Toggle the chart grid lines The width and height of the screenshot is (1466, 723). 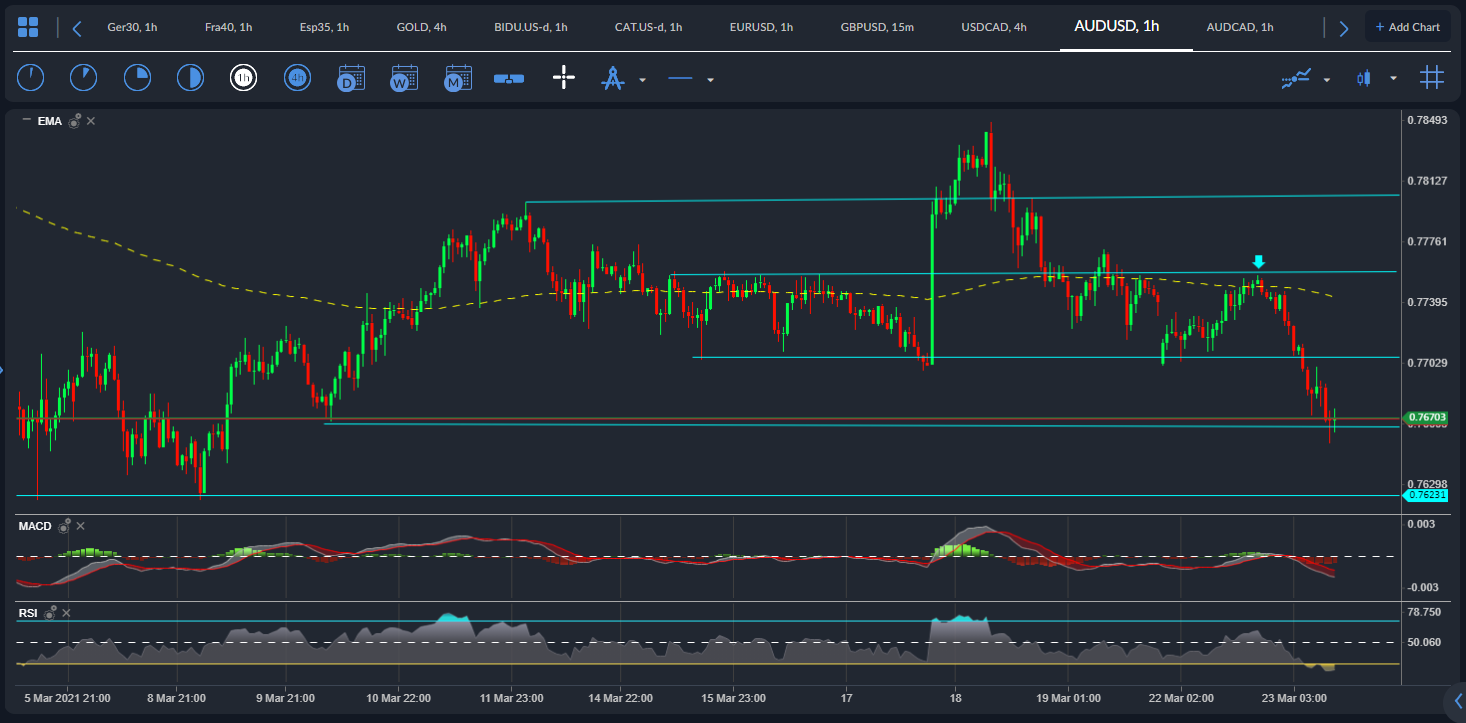pos(1432,77)
